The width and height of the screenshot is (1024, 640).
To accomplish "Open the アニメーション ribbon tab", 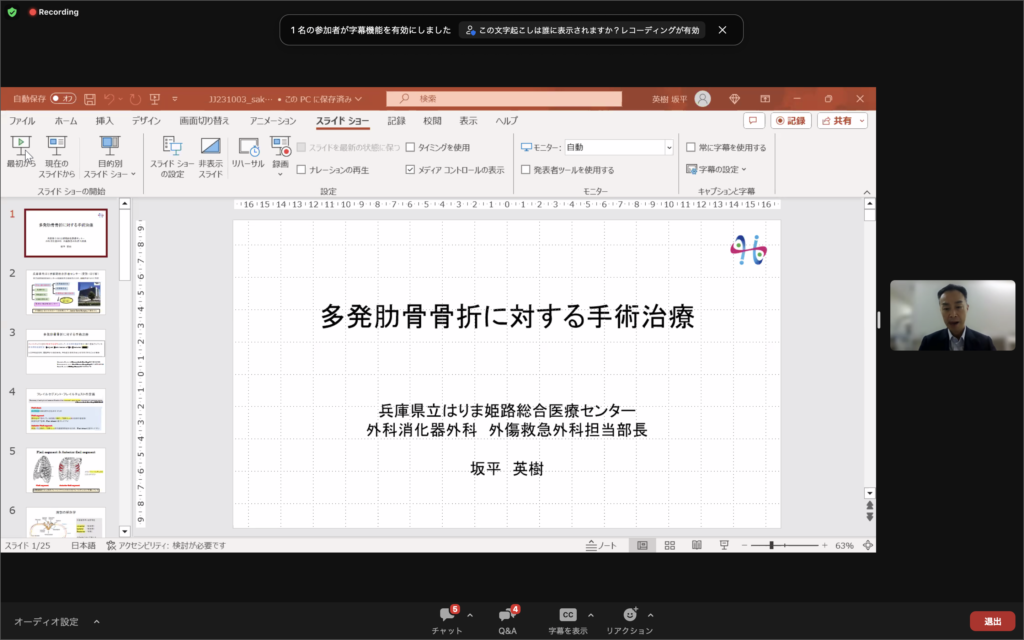I will coord(272,121).
